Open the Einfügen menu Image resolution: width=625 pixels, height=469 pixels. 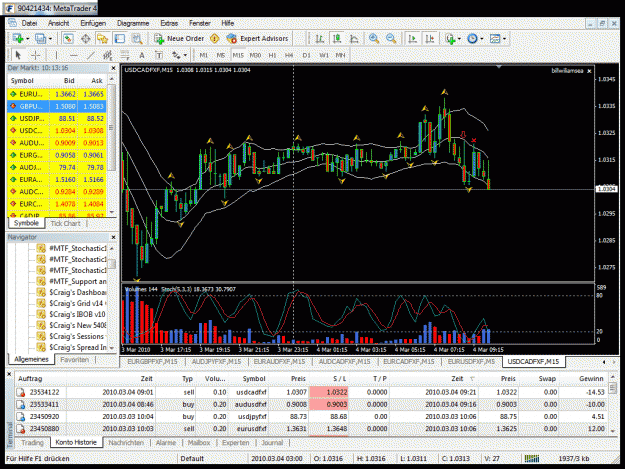93,23
